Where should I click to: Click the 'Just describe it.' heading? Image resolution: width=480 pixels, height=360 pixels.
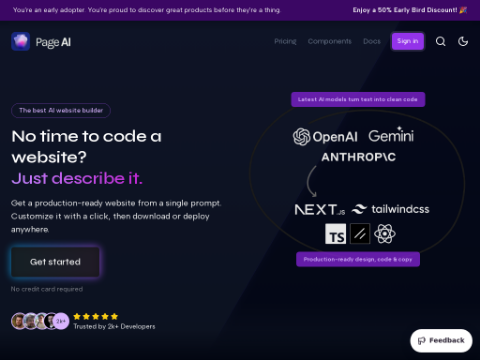click(x=77, y=178)
